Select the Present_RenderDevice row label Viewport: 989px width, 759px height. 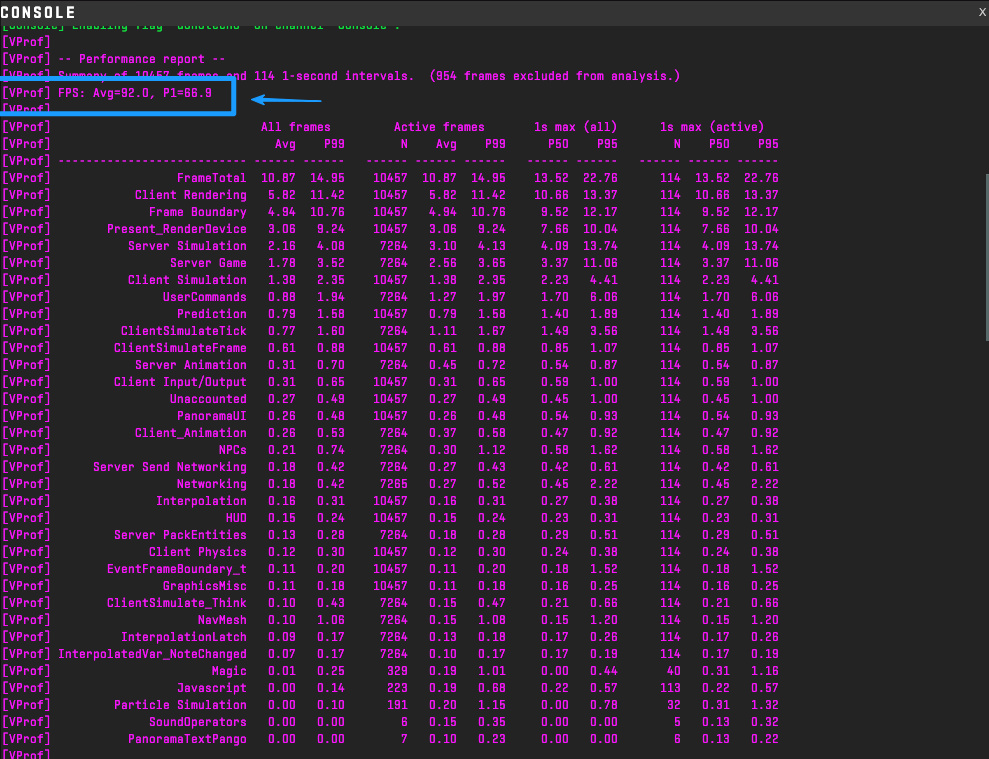point(177,230)
